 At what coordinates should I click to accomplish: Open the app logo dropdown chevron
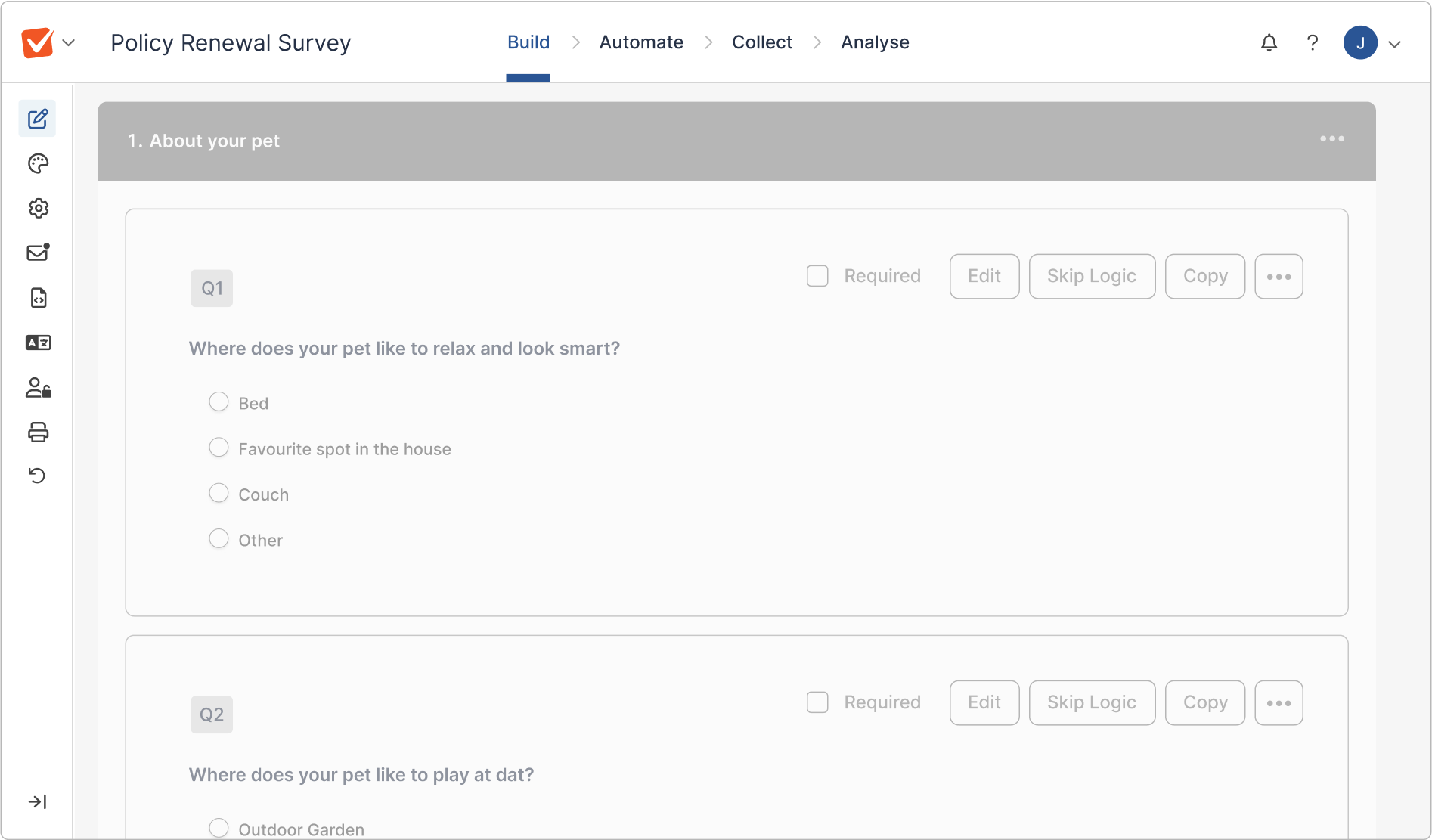click(69, 43)
